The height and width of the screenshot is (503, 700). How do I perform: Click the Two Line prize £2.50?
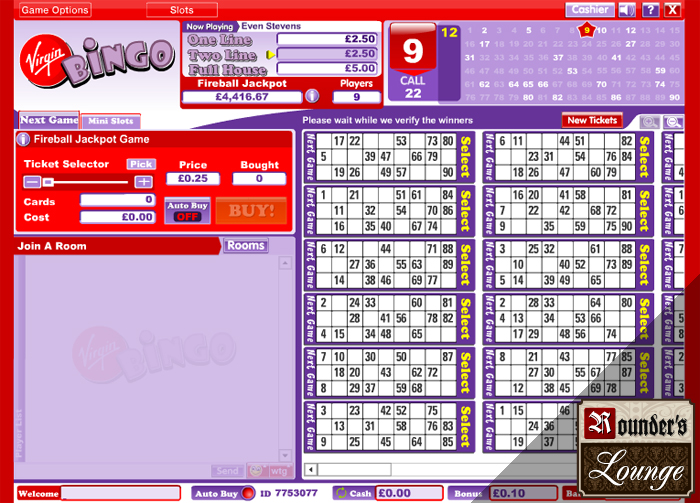(327, 54)
